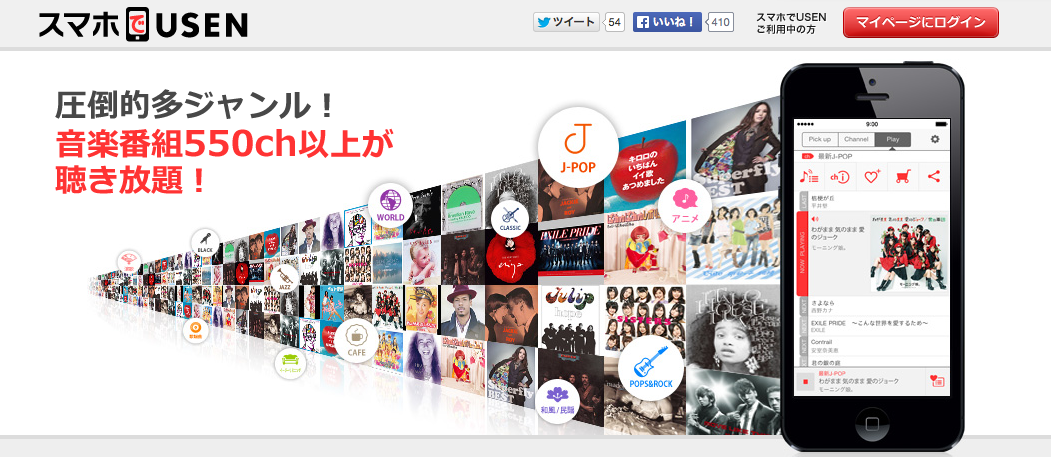
Task: Select the POPS&ROCK guitar icon
Action: coord(650,367)
